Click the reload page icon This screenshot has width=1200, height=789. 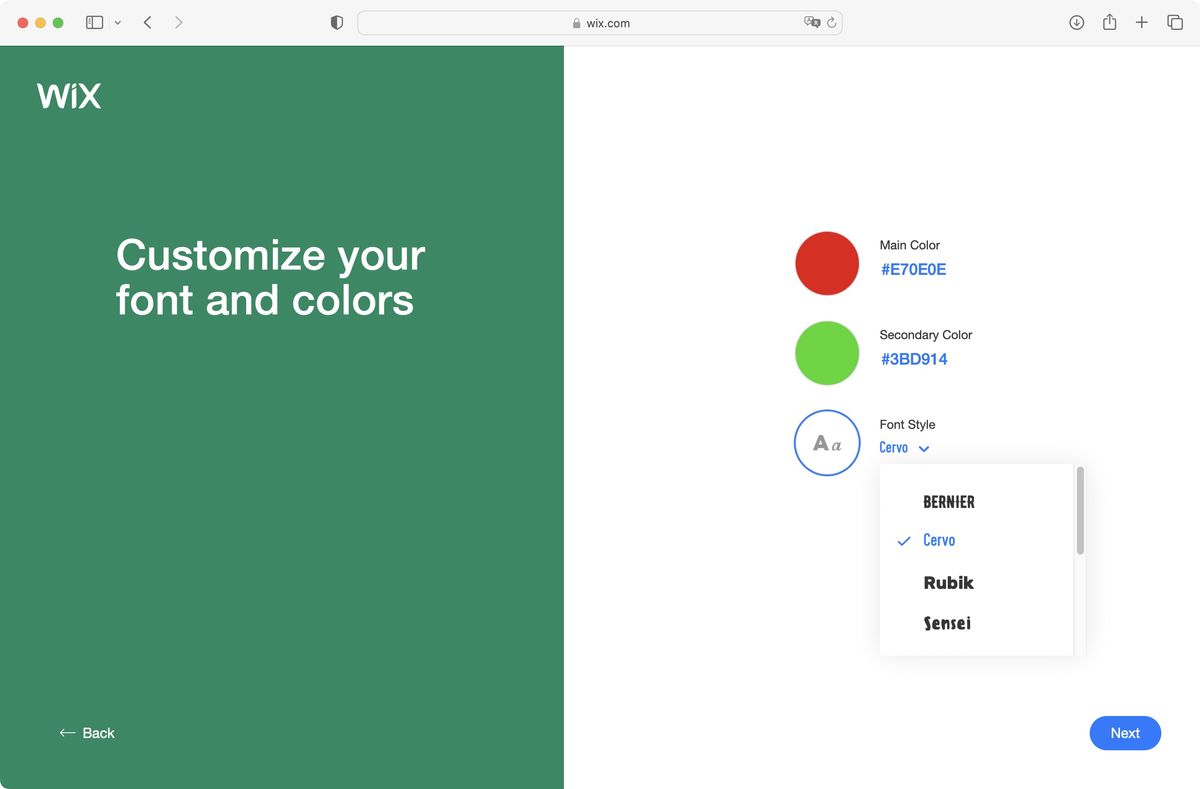[x=831, y=22]
